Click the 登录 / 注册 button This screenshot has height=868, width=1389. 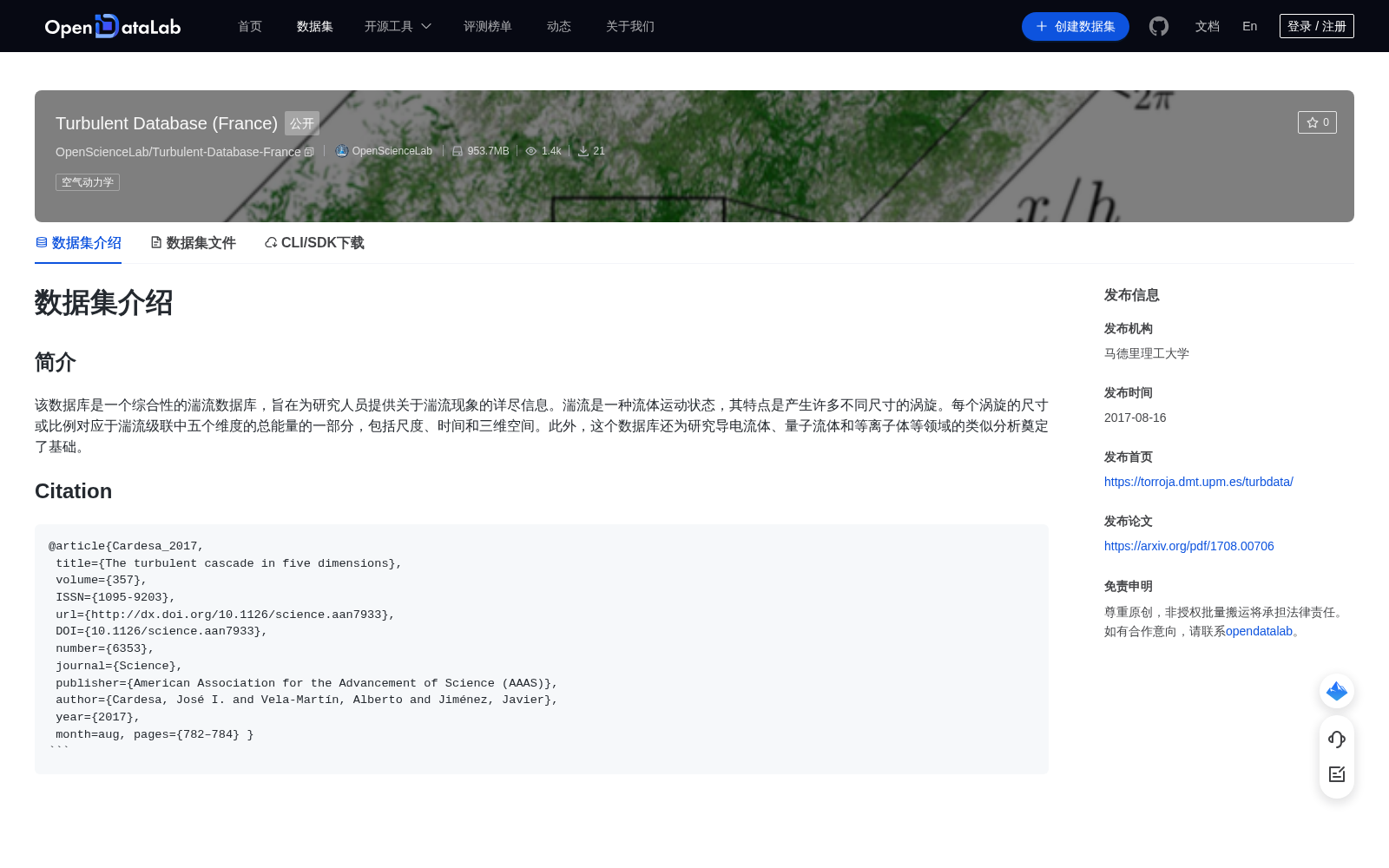tap(1317, 26)
